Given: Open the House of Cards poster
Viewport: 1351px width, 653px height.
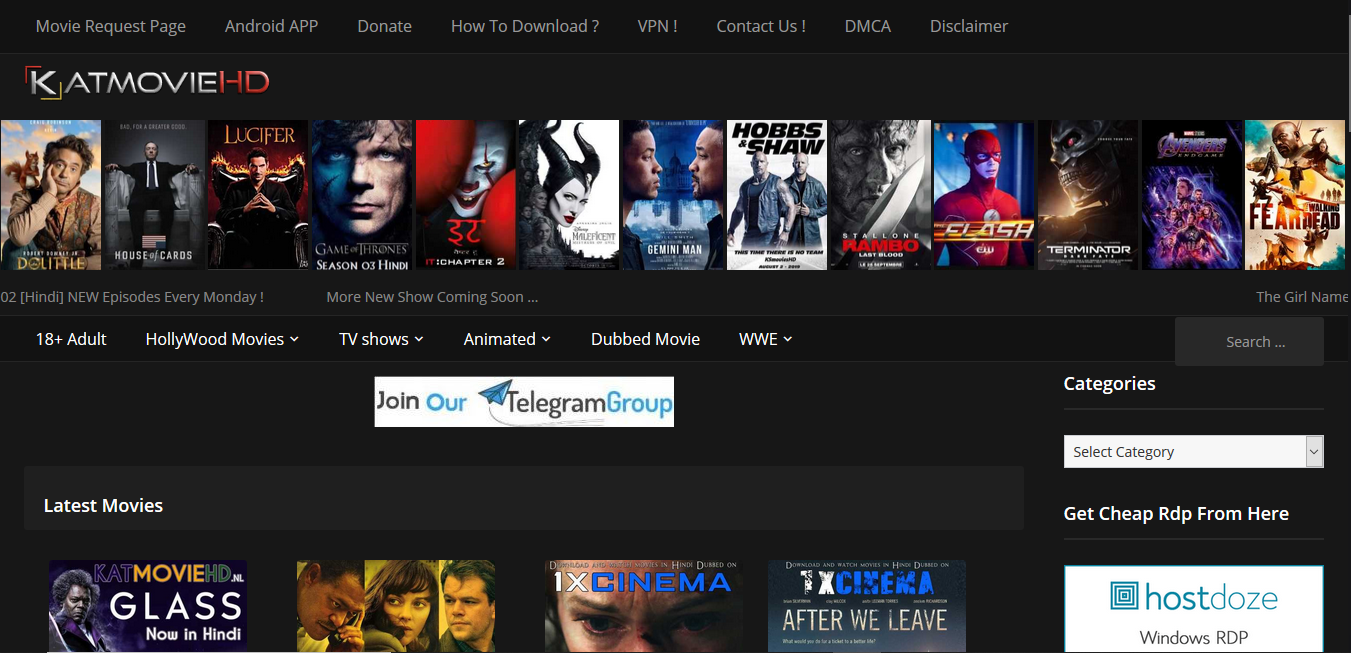Looking at the screenshot, I should [154, 195].
